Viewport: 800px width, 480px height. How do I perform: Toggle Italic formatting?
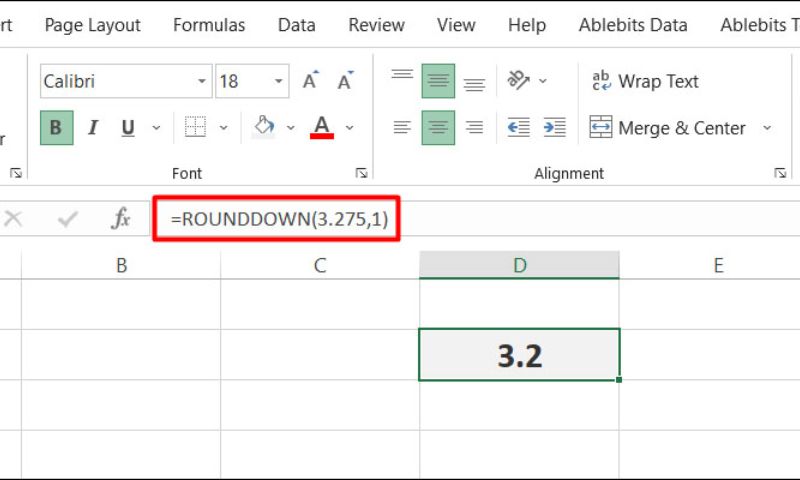tap(93, 128)
